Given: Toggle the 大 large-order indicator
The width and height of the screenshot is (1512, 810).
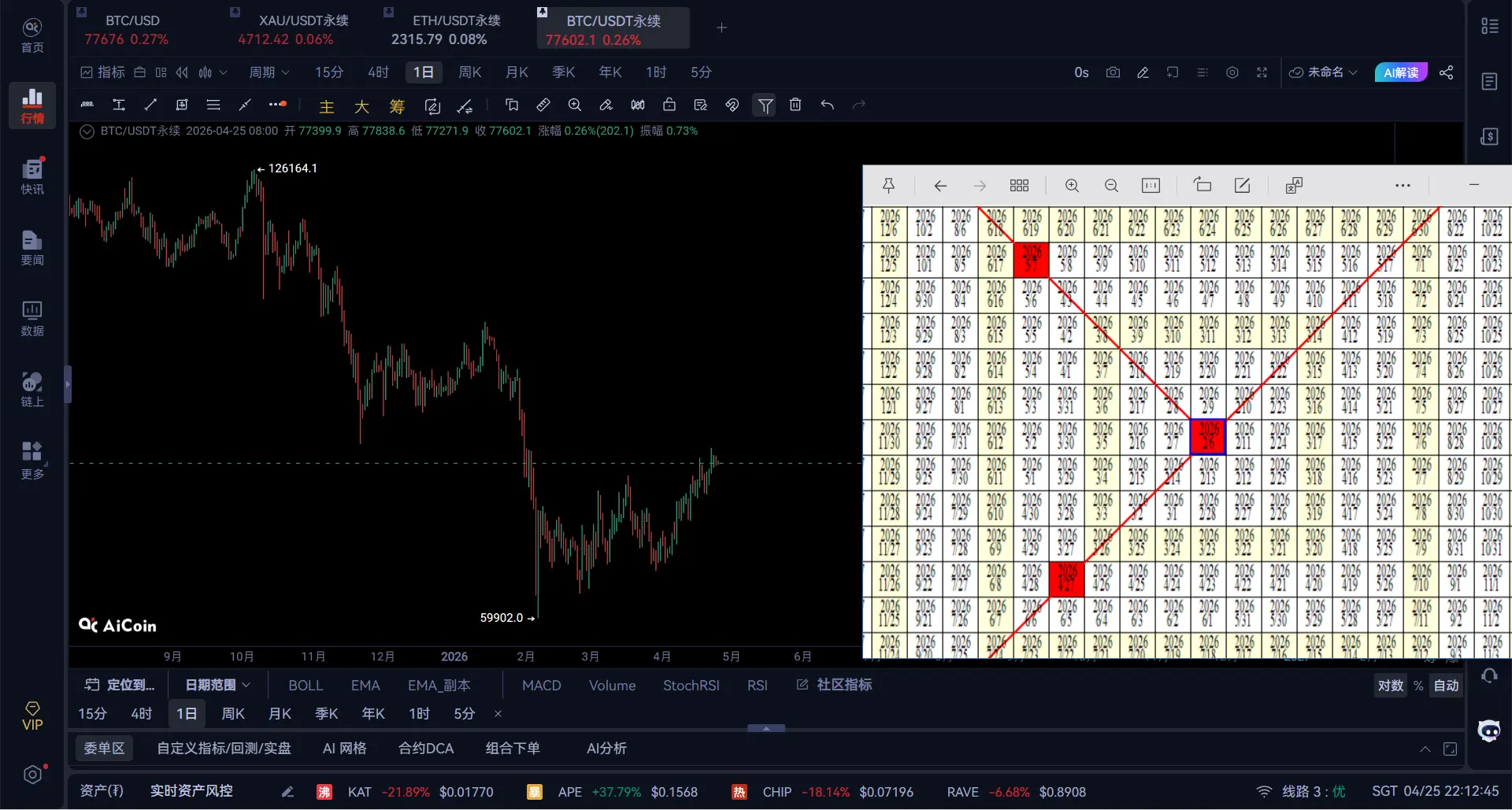Looking at the screenshot, I should coord(361,105).
